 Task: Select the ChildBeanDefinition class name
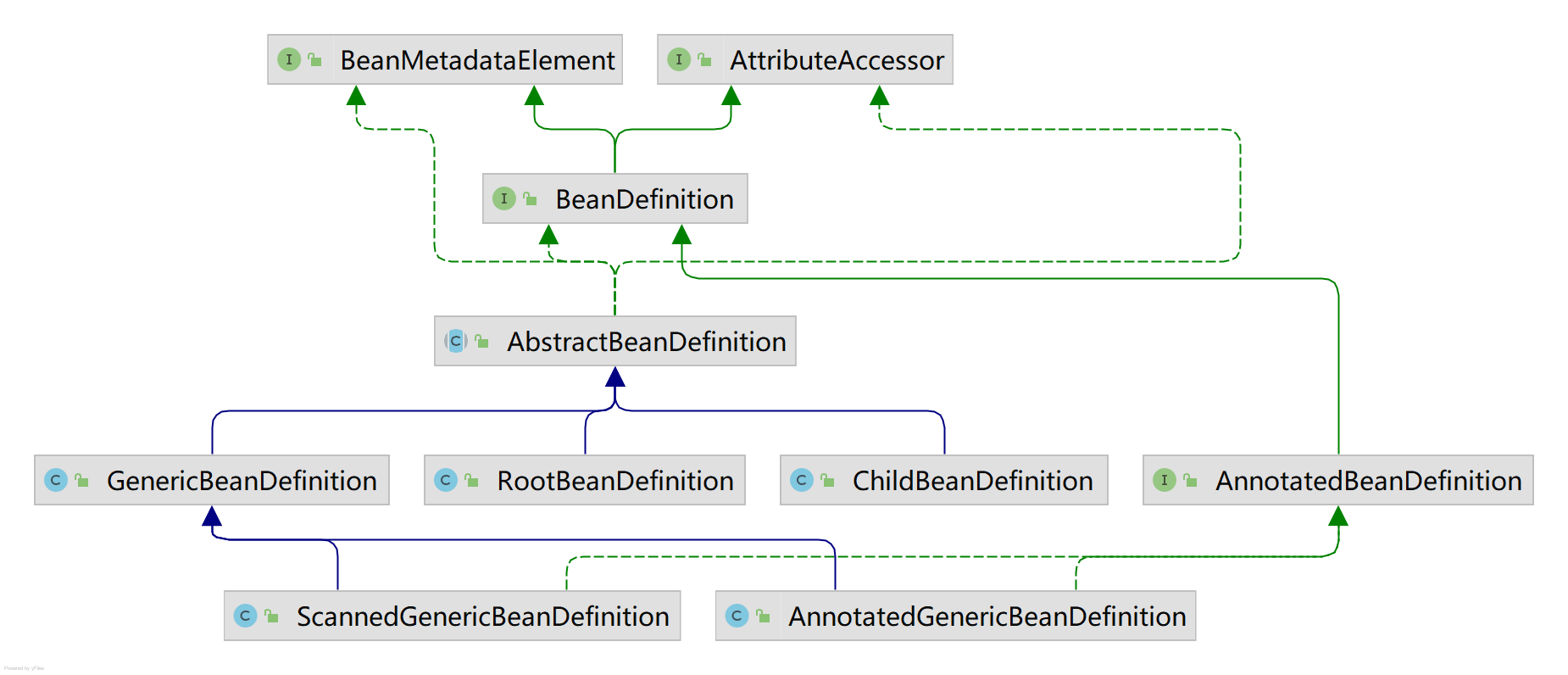coord(972,481)
